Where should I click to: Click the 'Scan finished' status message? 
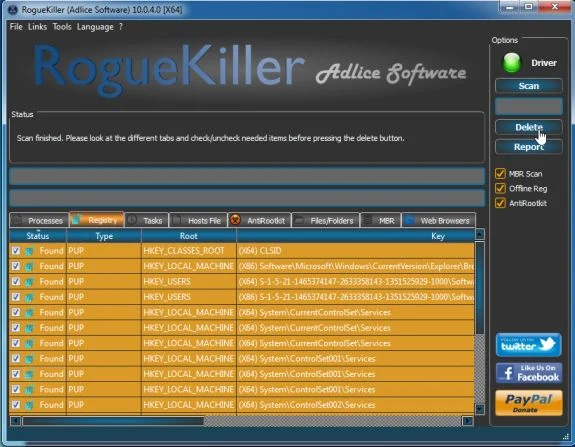[210, 138]
